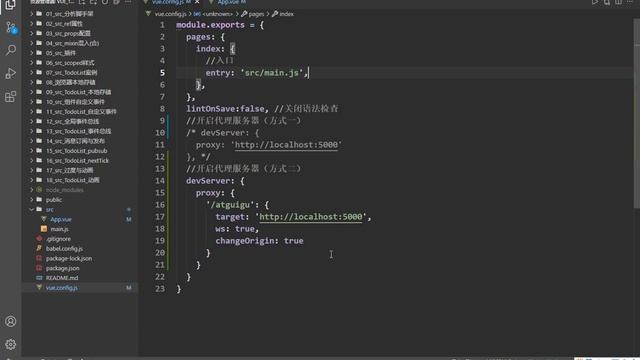Screen dimensions: 640x360
Task: Place cursor on 'module.exports' text
Action: pyautogui.click(x=210, y=25)
